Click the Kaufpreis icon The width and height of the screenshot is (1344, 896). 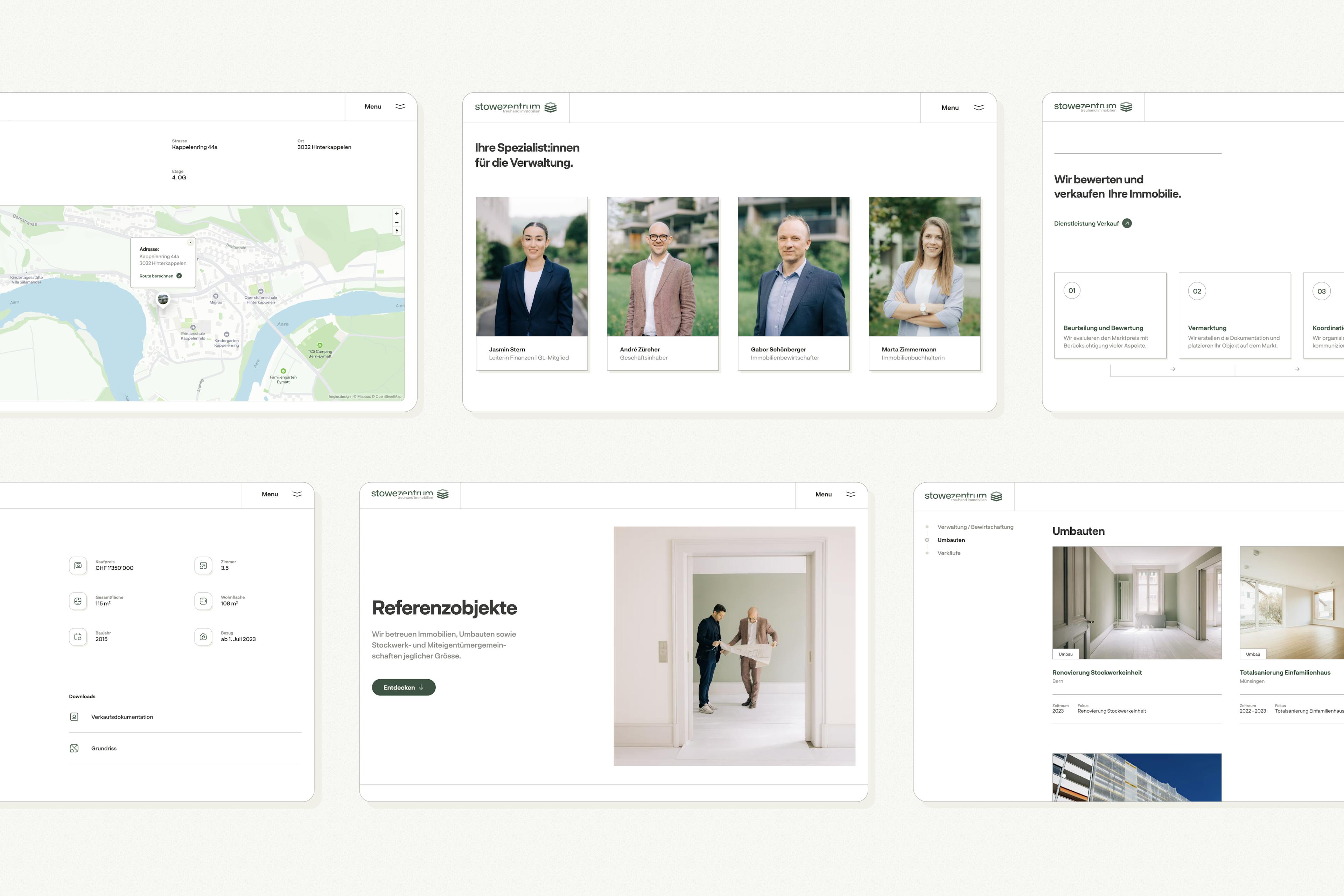[78, 565]
